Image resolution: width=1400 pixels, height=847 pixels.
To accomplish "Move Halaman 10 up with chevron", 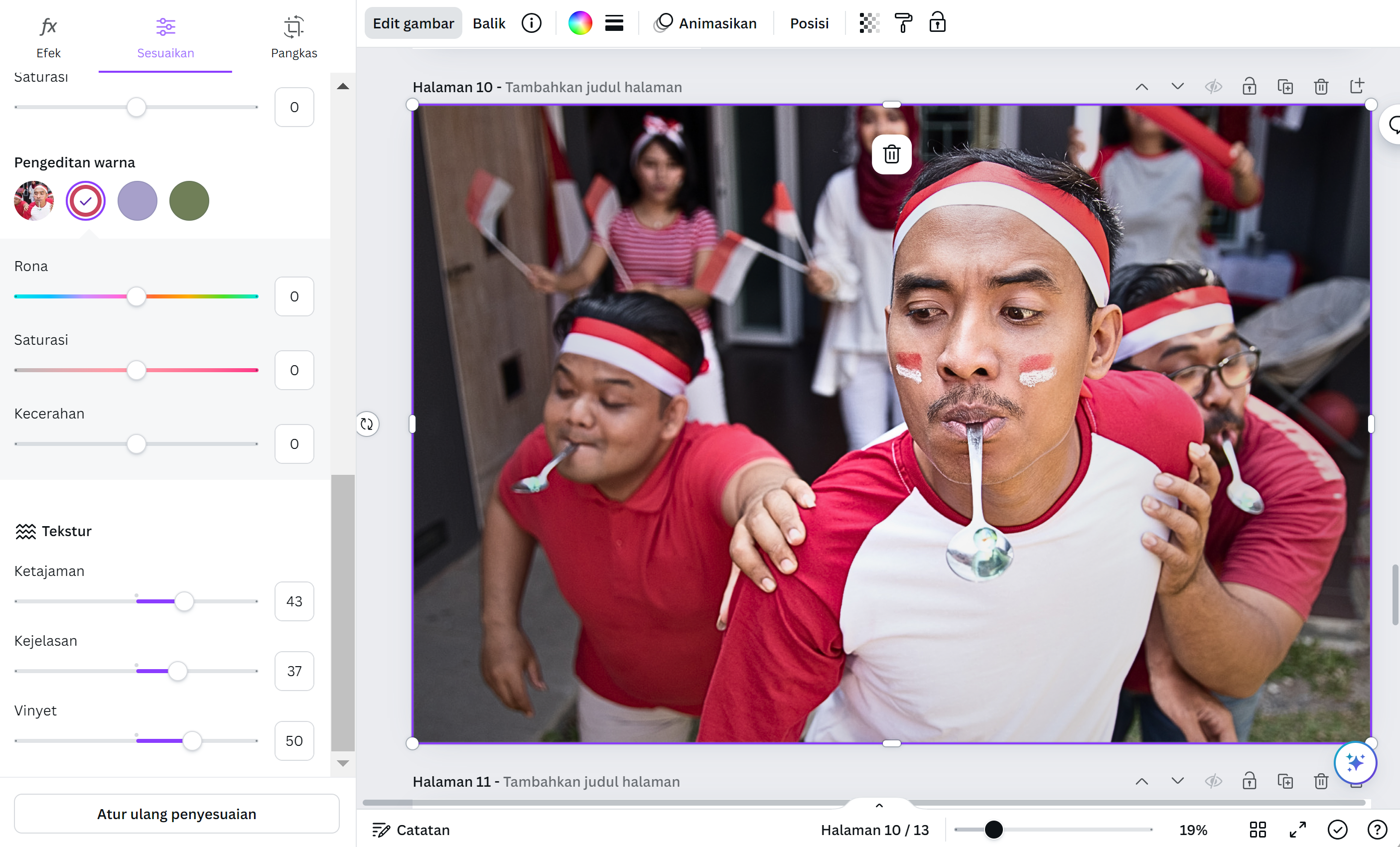I will coord(1141,87).
